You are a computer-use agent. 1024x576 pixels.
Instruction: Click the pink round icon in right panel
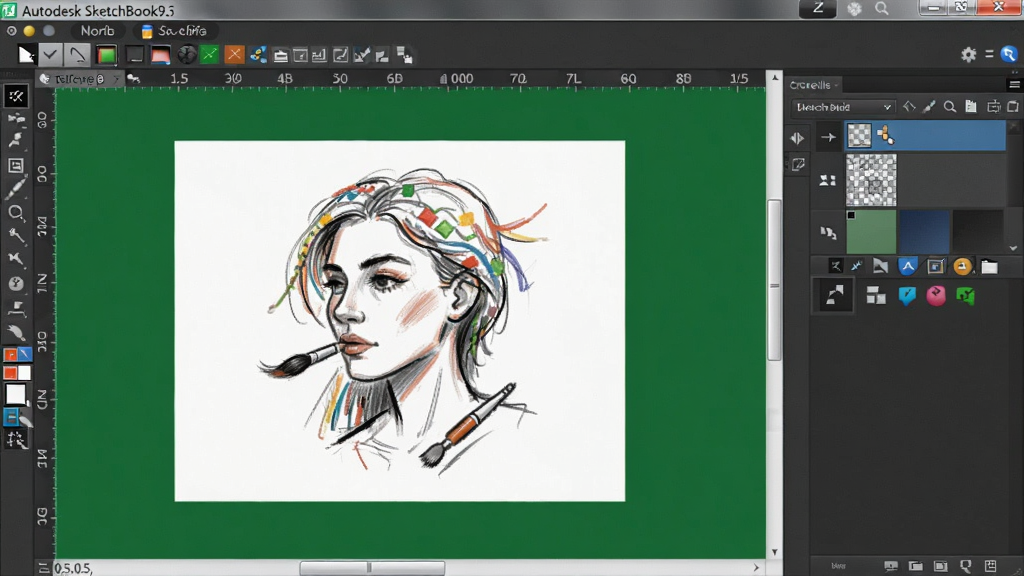tap(936, 295)
